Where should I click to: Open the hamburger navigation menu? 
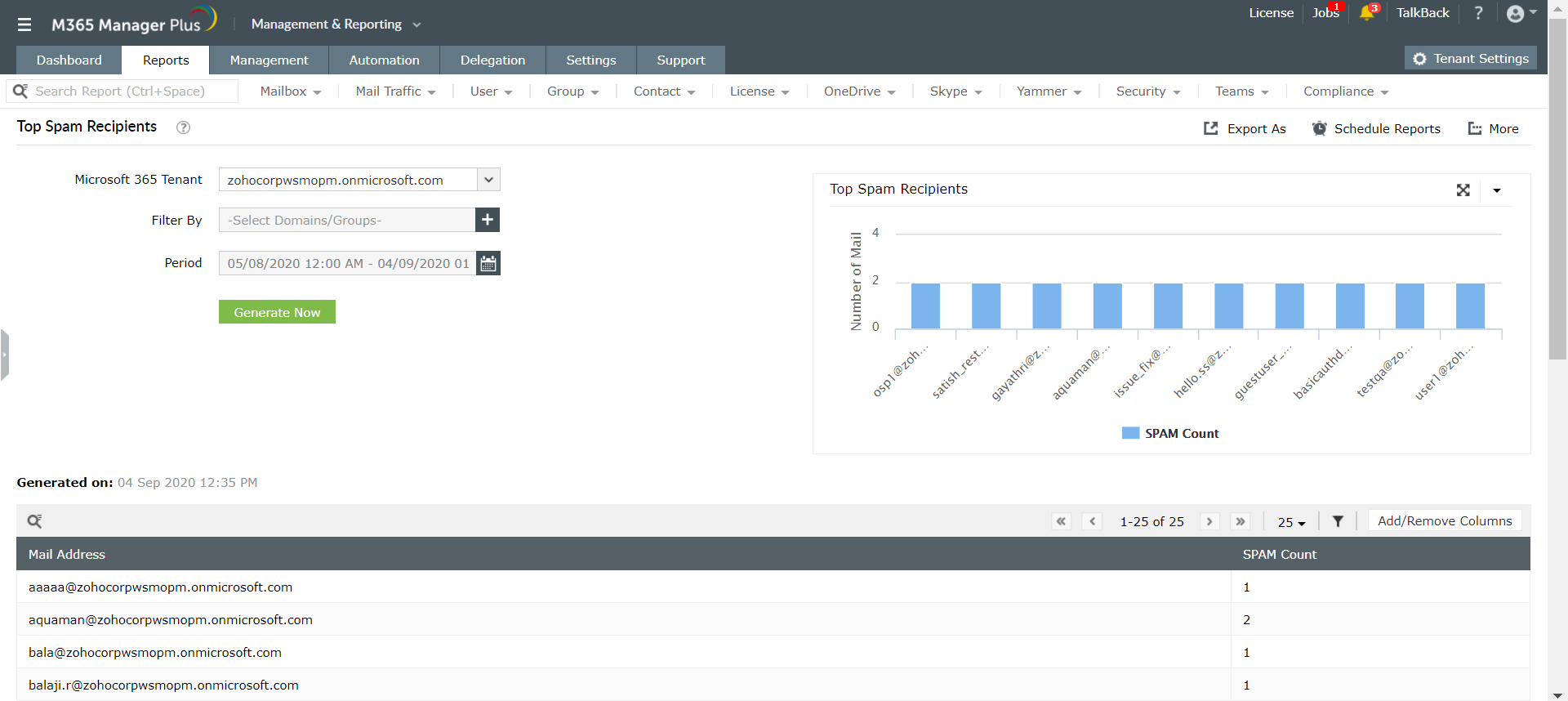coord(24,25)
